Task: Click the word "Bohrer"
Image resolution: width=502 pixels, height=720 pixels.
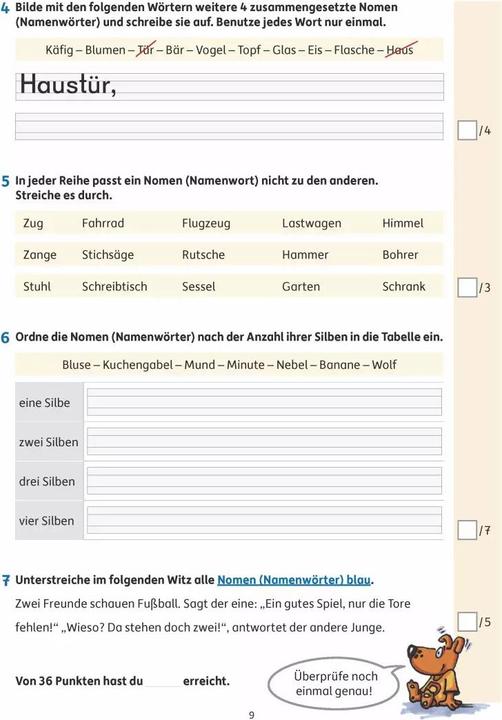Action: coord(400,255)
